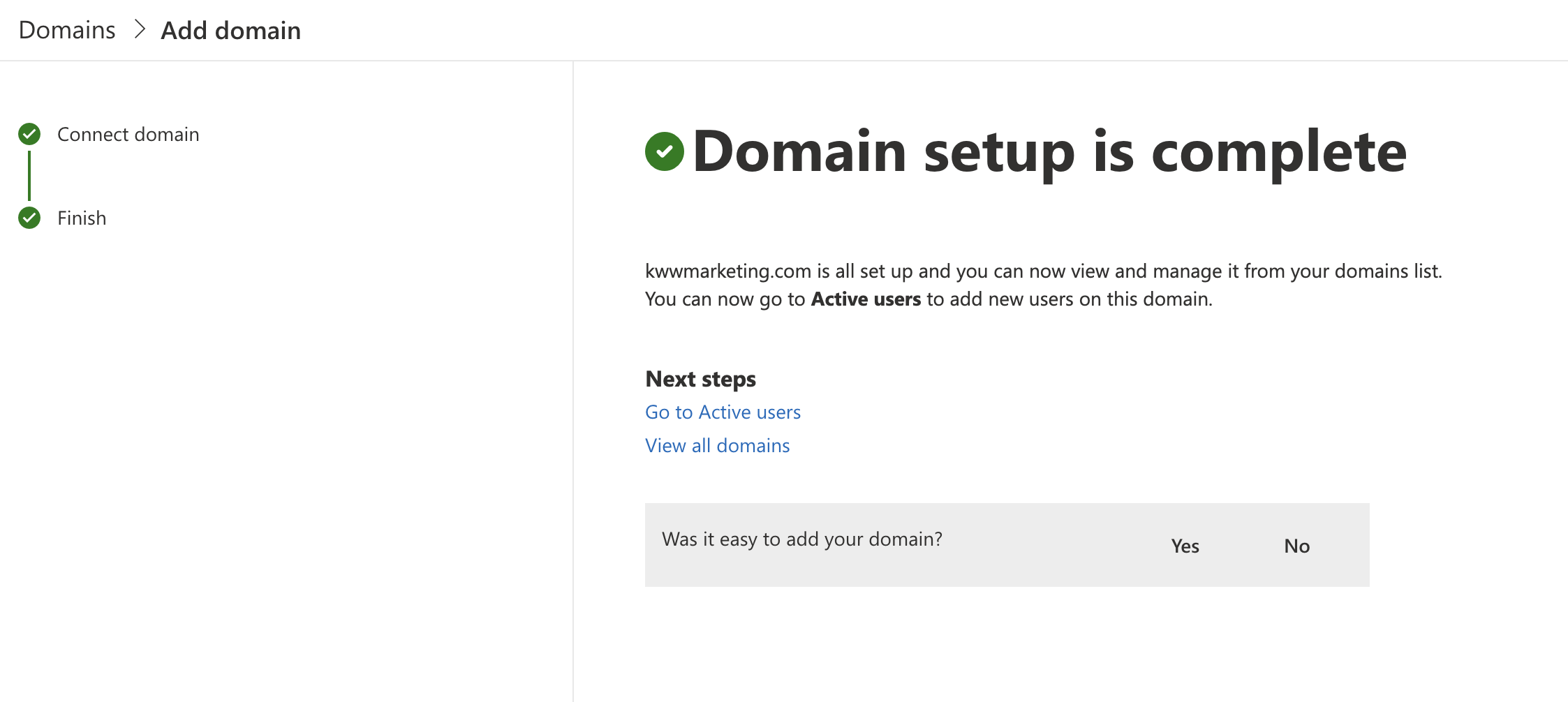Image resolution: width=1568 pixels, height=702 pixels.
Task: Click the breadcrumb chevron after Domains
Action: point(140,30)
